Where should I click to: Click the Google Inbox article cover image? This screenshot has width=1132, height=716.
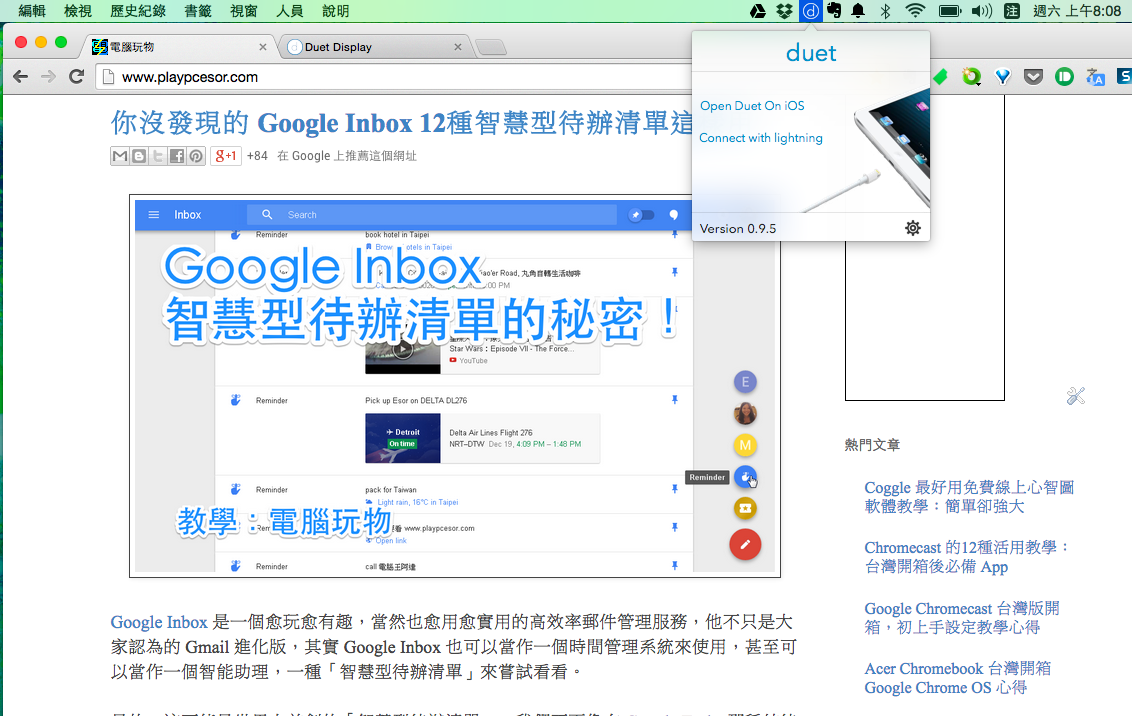pos(455,386)
